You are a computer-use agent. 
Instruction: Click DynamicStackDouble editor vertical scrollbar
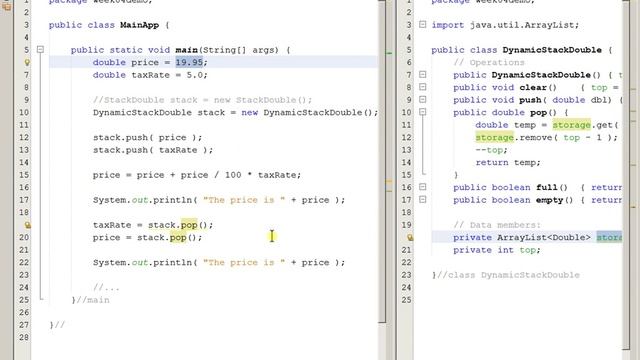pyautogui.click(x=626, y=175)
